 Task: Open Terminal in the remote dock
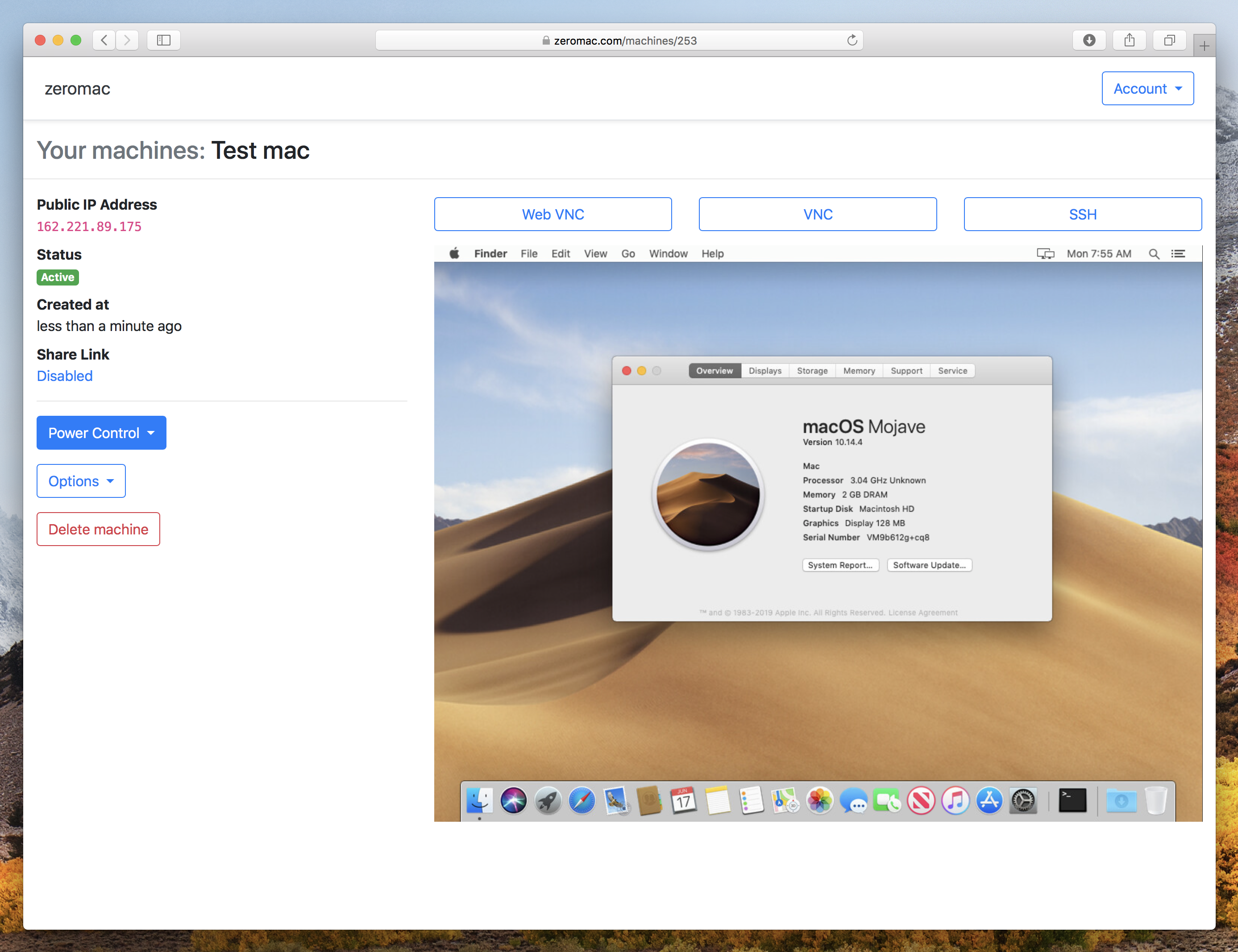(1072, 801)
